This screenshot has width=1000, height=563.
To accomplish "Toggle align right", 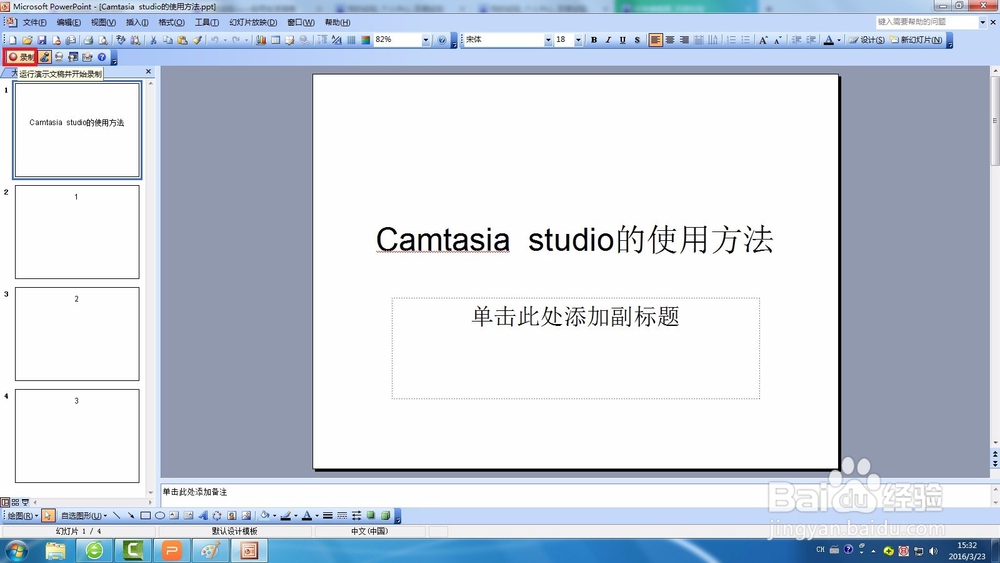I will pos(684,40).
